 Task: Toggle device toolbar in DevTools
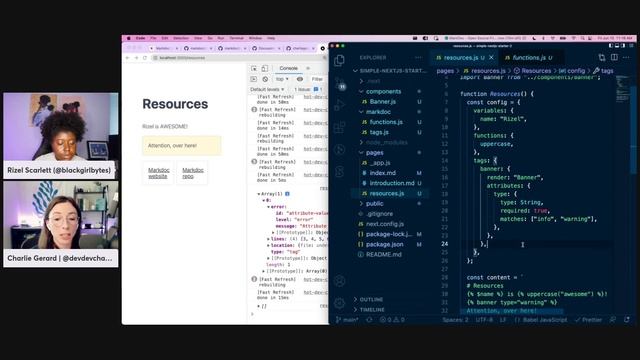(x=264, y=68)
